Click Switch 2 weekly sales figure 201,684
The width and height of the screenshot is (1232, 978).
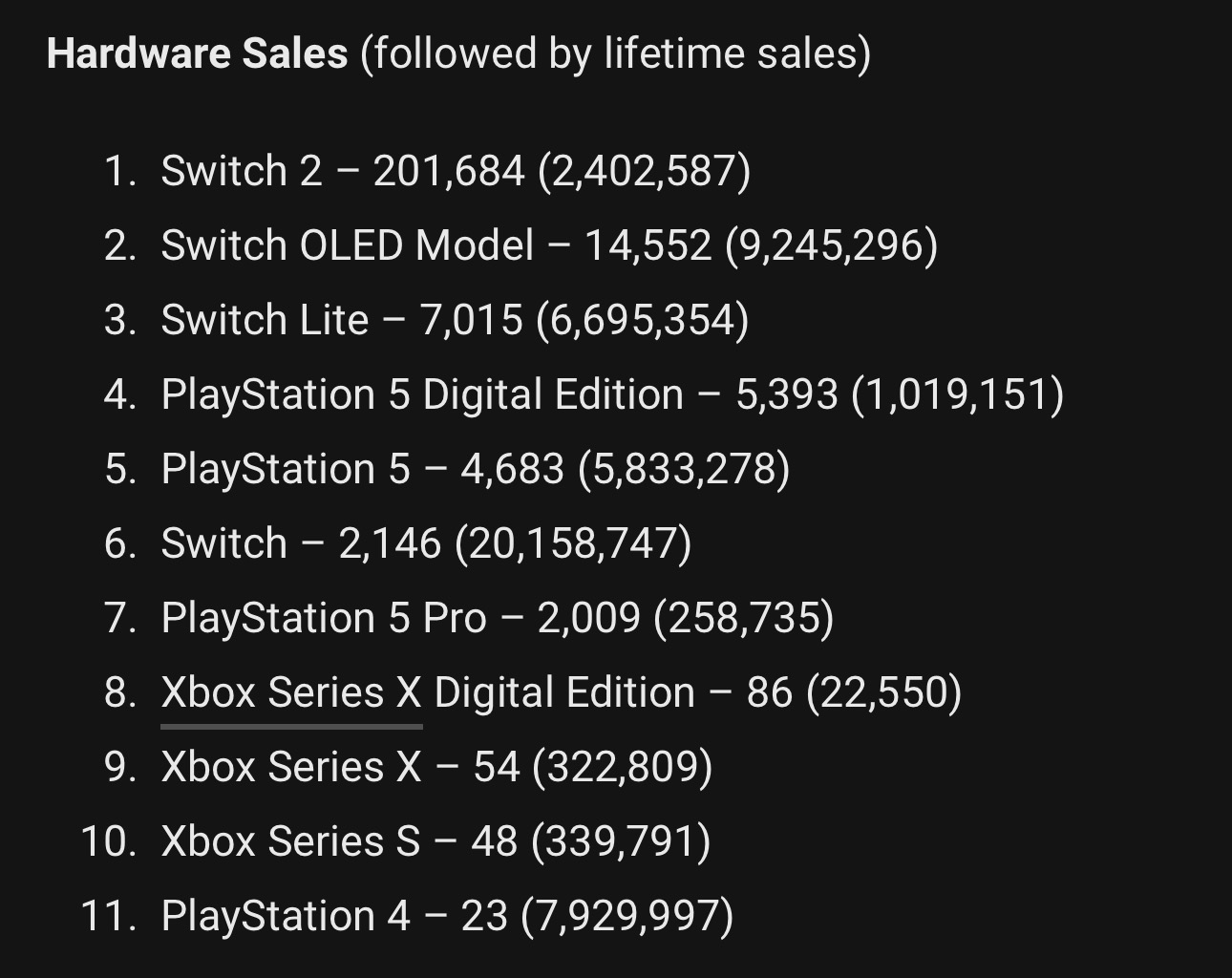448,172
